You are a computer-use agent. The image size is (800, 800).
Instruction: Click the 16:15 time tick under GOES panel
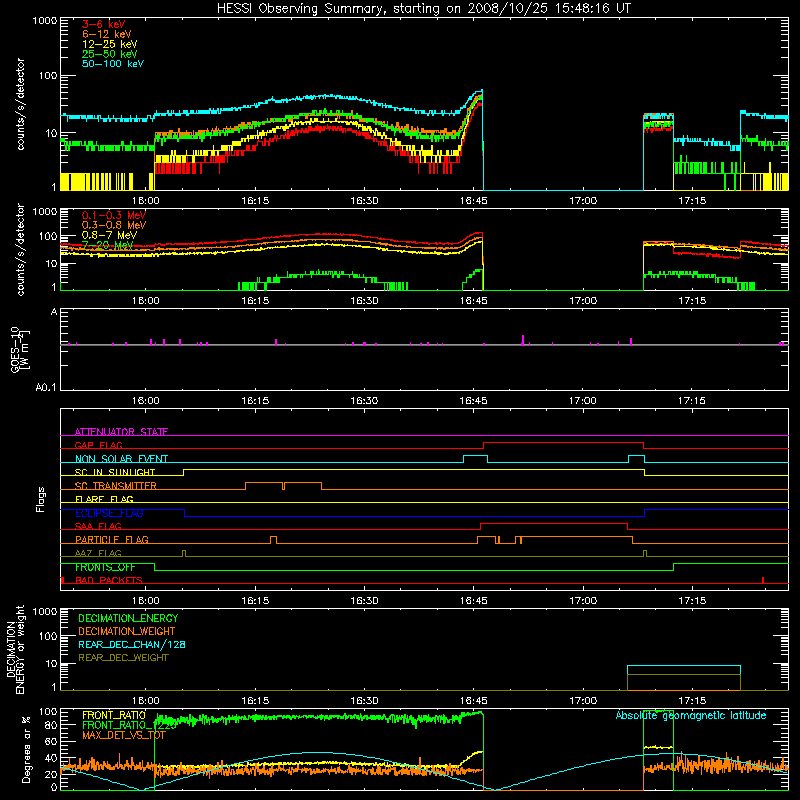(x=255, y=401)
